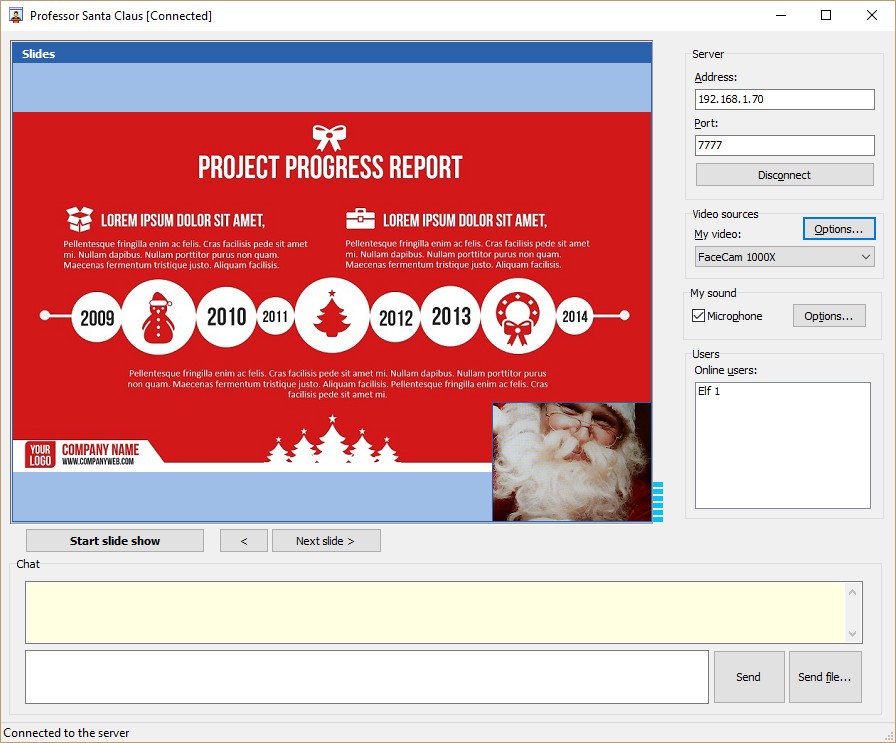Click the YOUR LOGO badge on the slide
The image size is (896, 743).
(x=40, y=455)
